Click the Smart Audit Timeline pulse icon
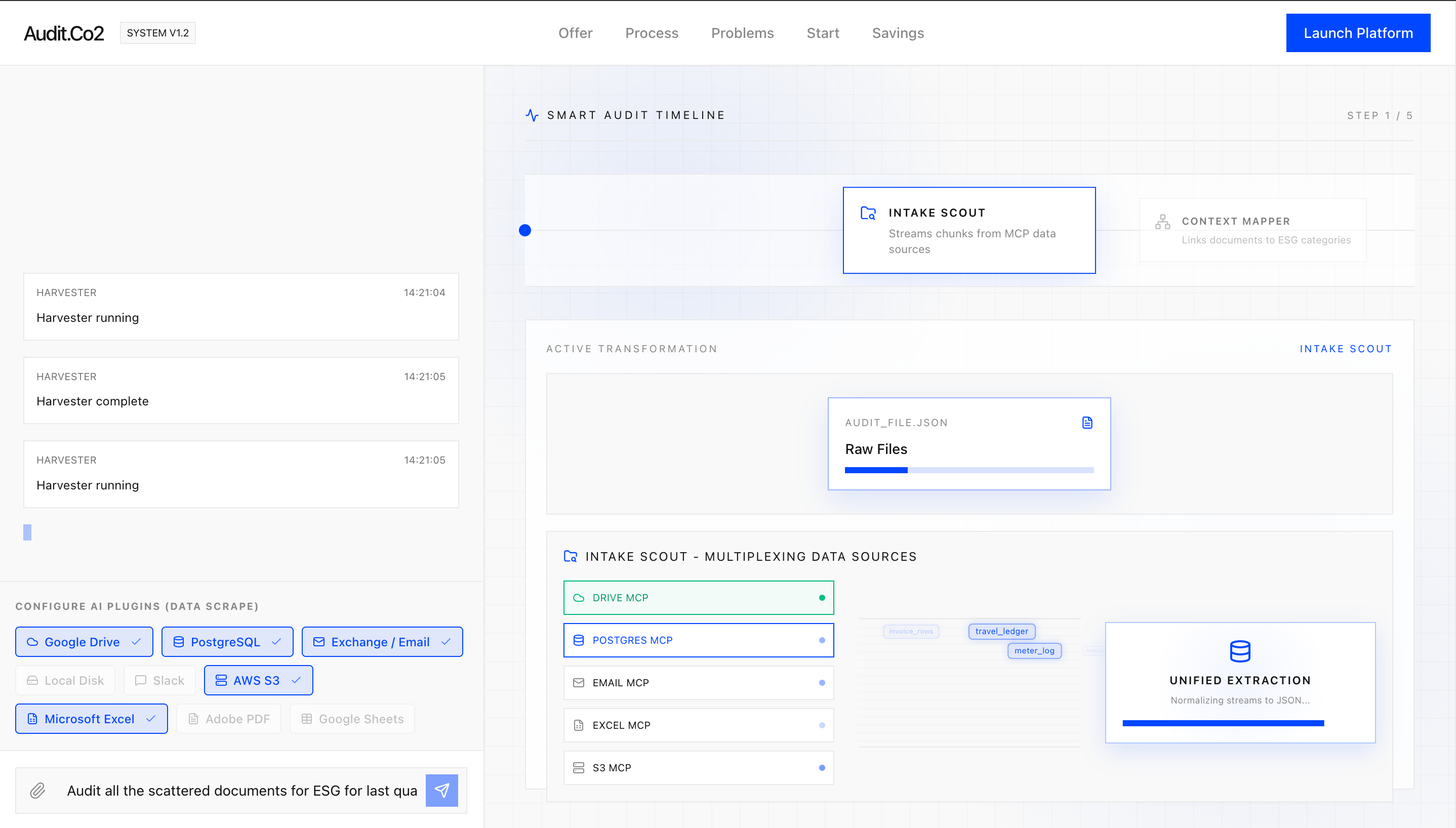The width and height of the screenshot is (1456, 828). [532, 115]
